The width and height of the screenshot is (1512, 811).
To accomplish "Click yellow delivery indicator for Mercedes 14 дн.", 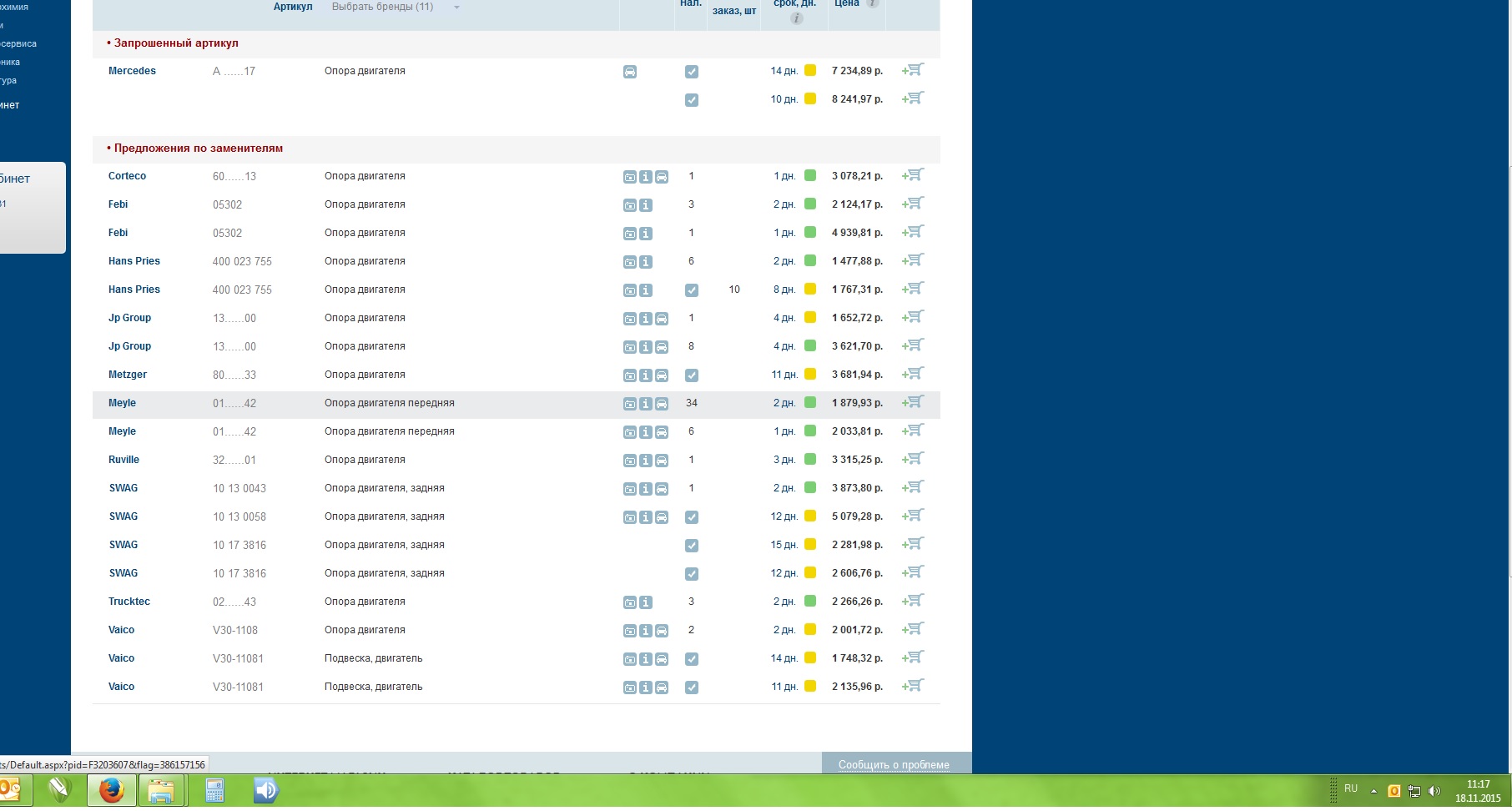I will coord(810,70).
